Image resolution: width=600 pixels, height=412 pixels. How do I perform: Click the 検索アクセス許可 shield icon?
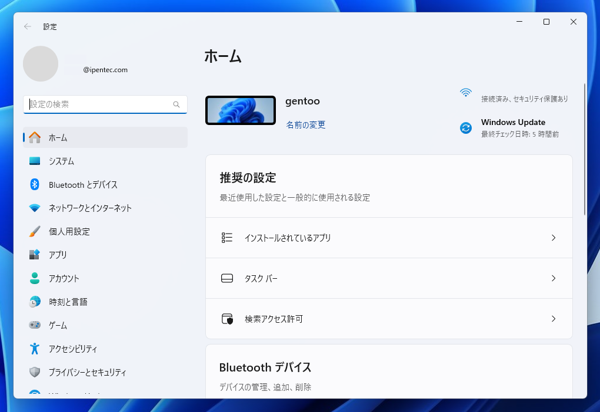click(x=227, y=319)
